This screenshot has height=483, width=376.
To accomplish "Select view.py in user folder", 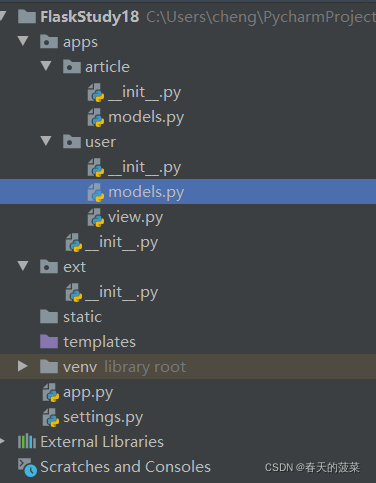I will click(135, 218).
